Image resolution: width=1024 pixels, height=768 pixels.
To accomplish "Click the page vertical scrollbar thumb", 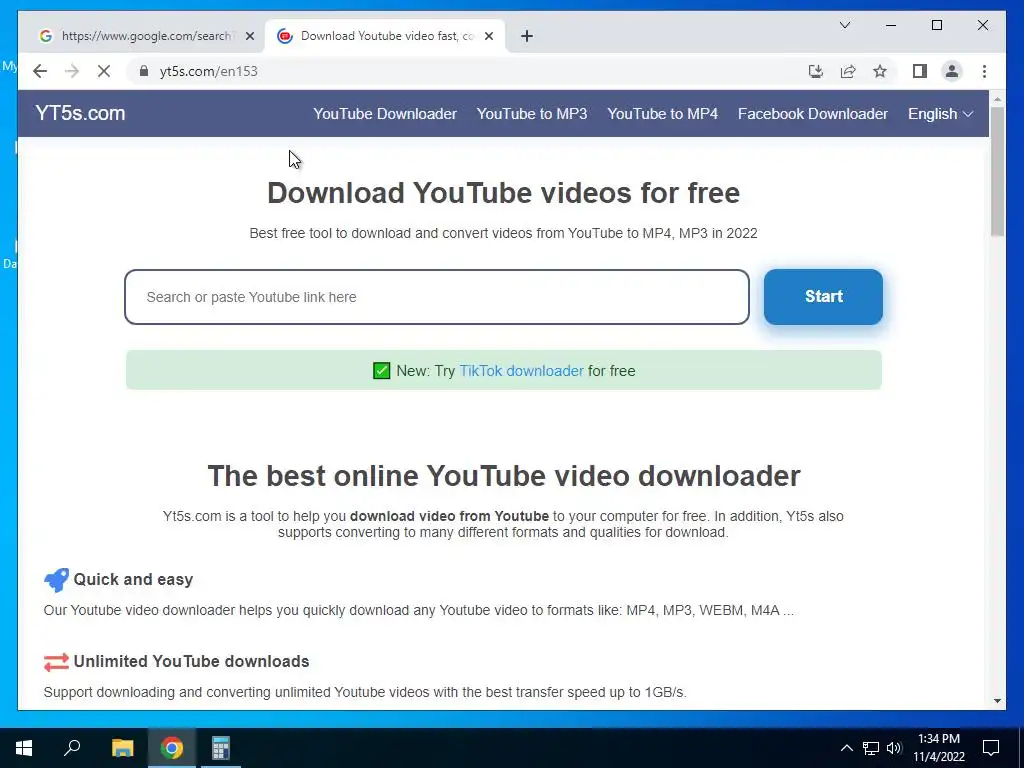I will [997, 171].
